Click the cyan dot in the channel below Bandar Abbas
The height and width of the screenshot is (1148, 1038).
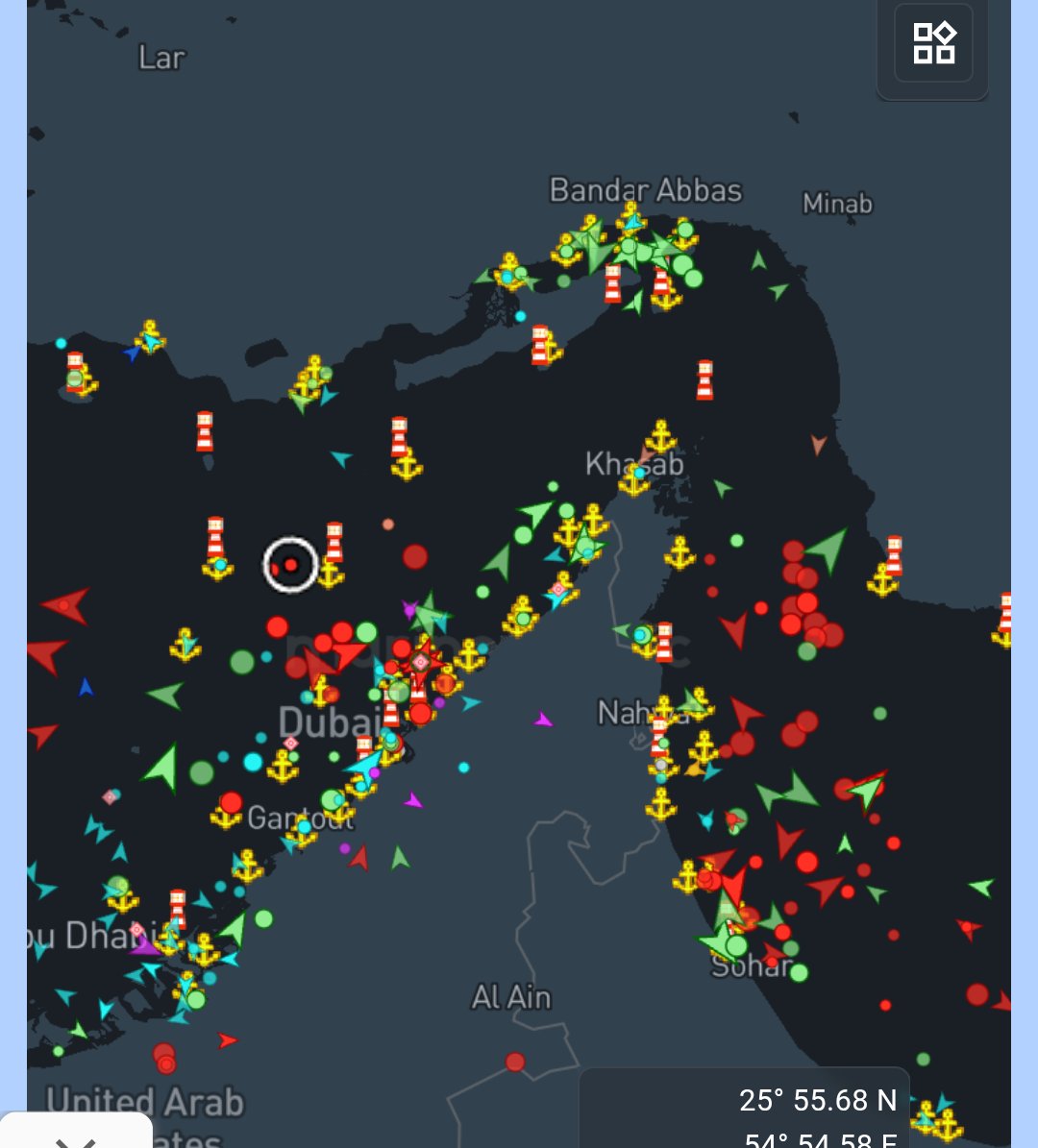coord(520,316)
